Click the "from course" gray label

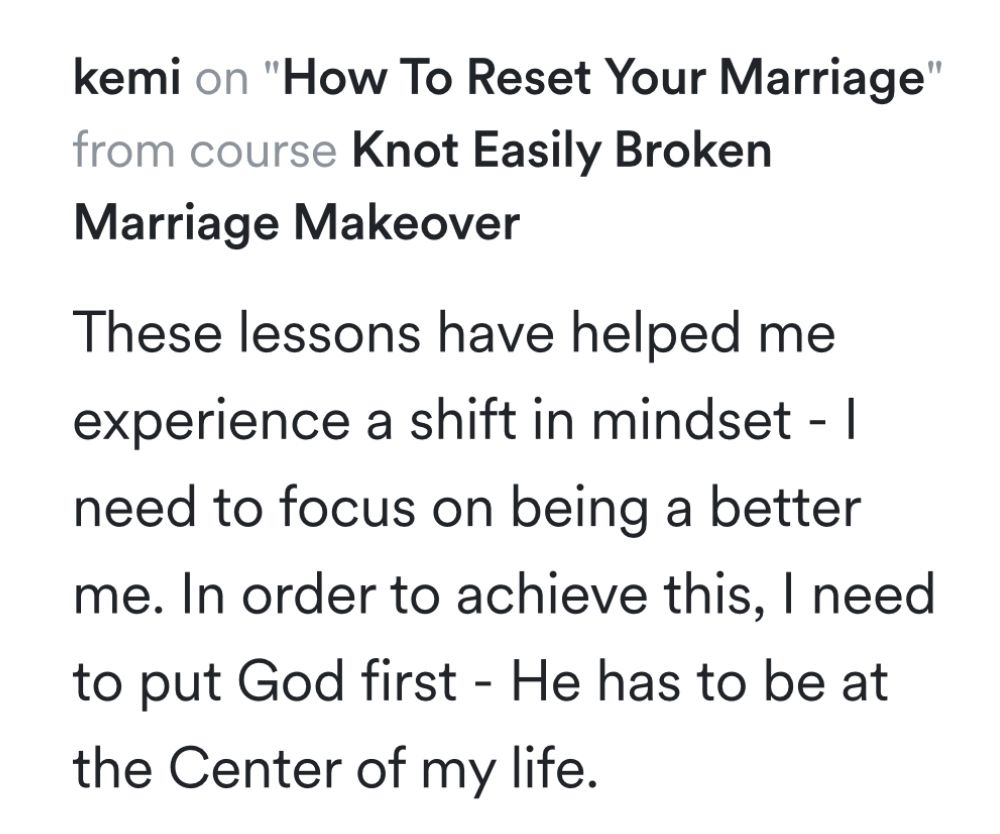[x=205, y=150]
